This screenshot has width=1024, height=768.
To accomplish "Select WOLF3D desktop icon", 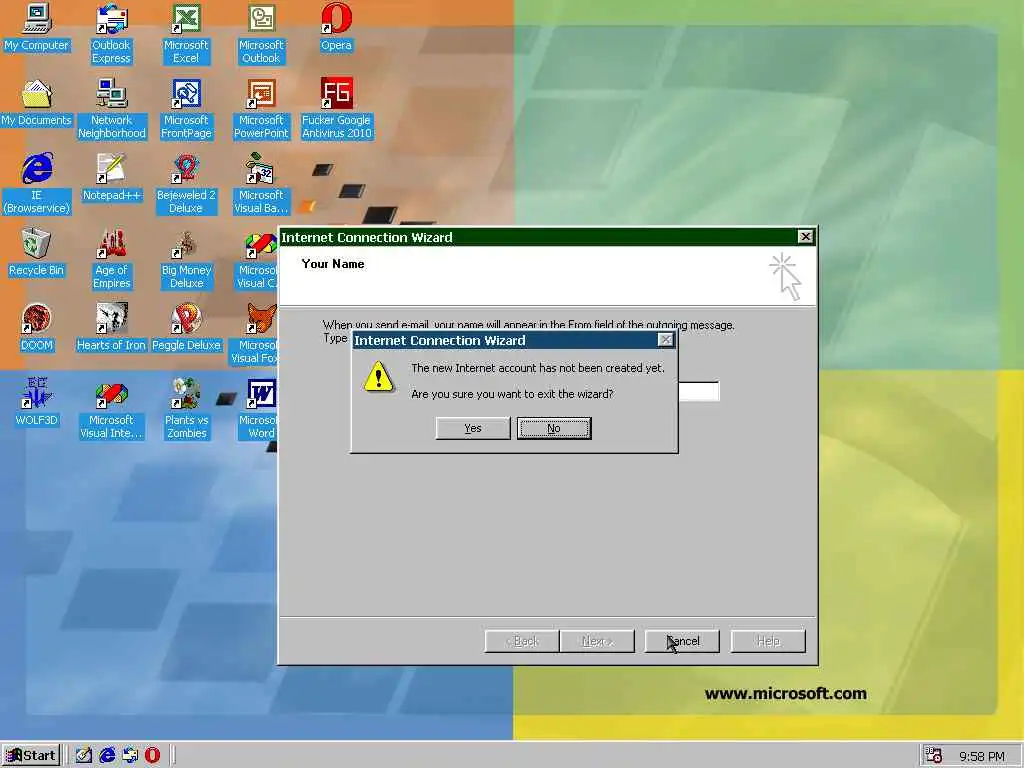I will pos(37,403).
